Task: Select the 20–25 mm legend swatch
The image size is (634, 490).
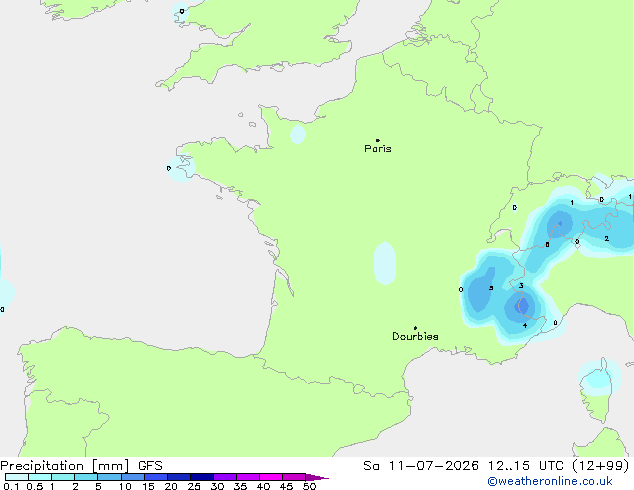Action: tap(179, 477)
